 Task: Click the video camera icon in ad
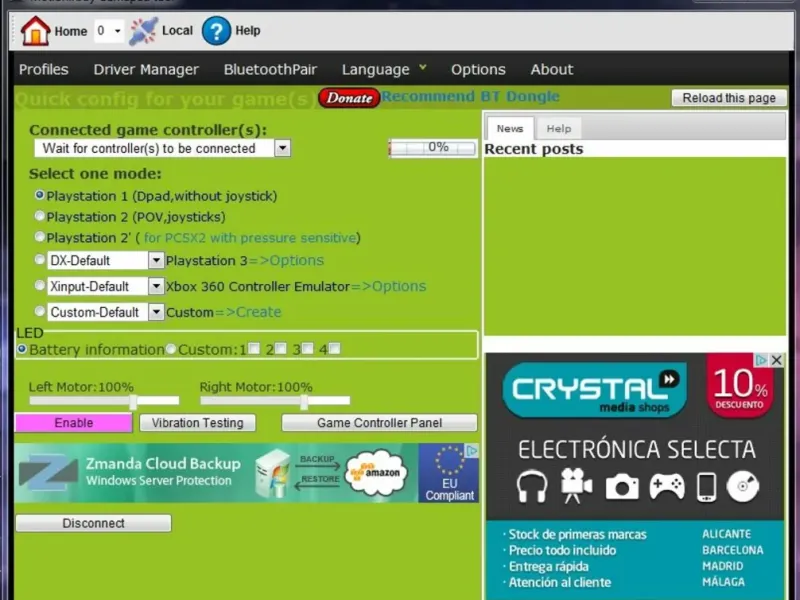point(576,486)
